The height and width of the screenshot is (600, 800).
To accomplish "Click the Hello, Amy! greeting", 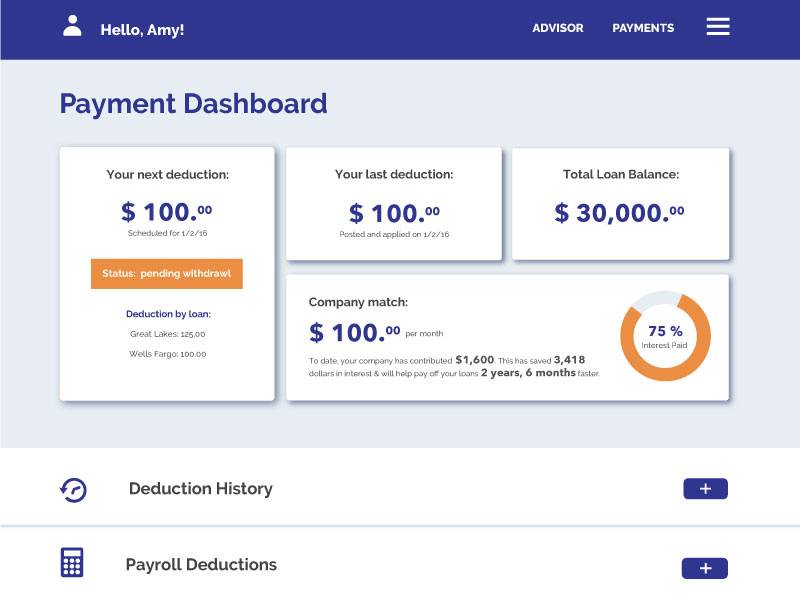I will [142, 30].
